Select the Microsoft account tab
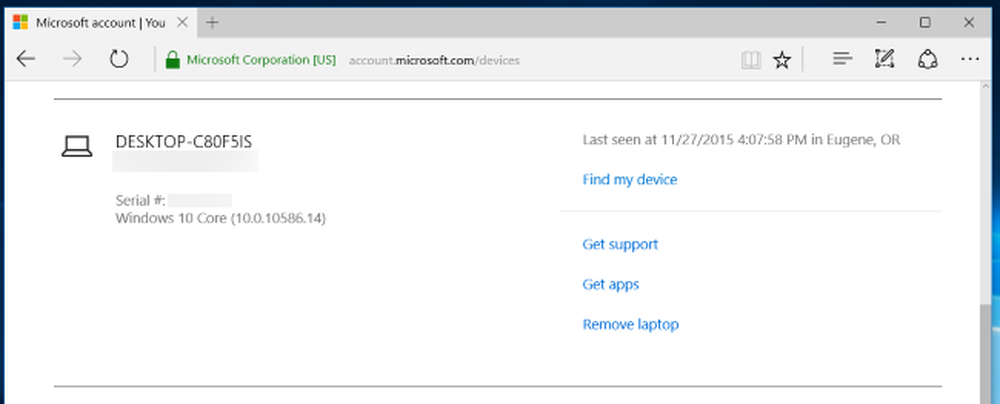1000x404 pixels. [100, 23]
